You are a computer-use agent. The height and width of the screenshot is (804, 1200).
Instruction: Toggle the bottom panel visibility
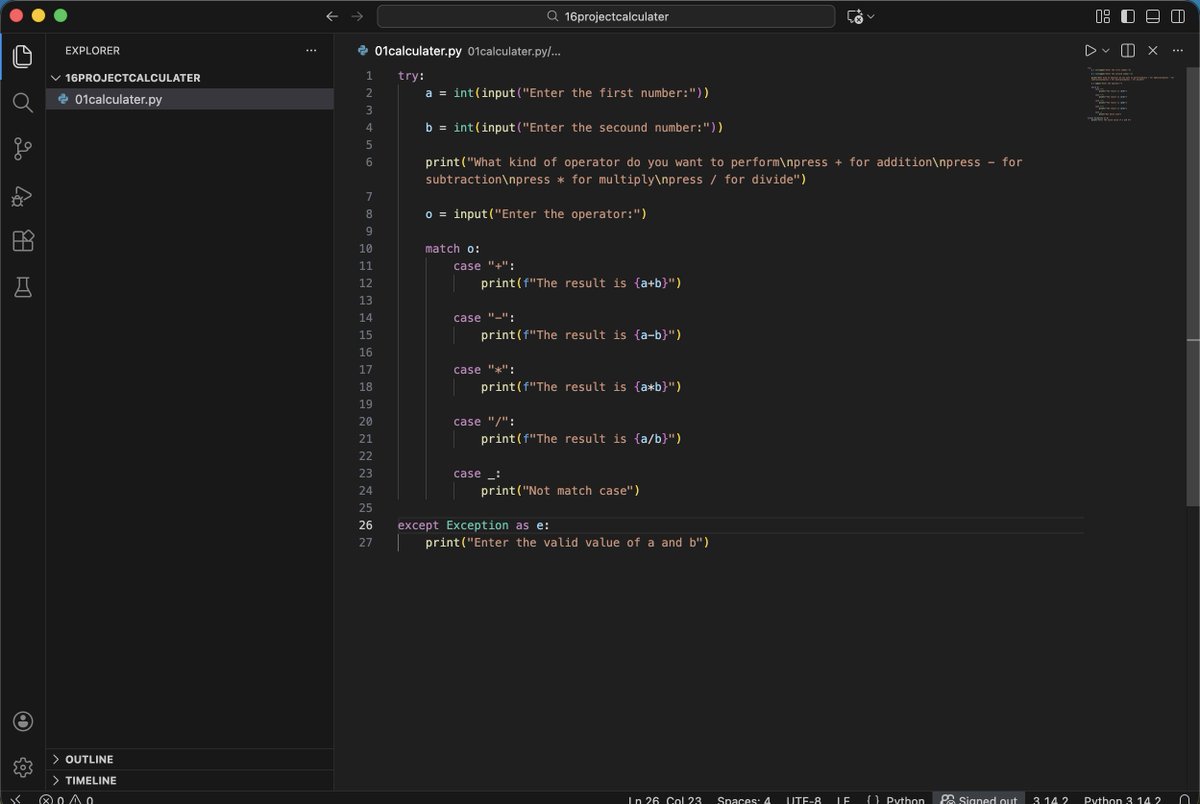1152,16
